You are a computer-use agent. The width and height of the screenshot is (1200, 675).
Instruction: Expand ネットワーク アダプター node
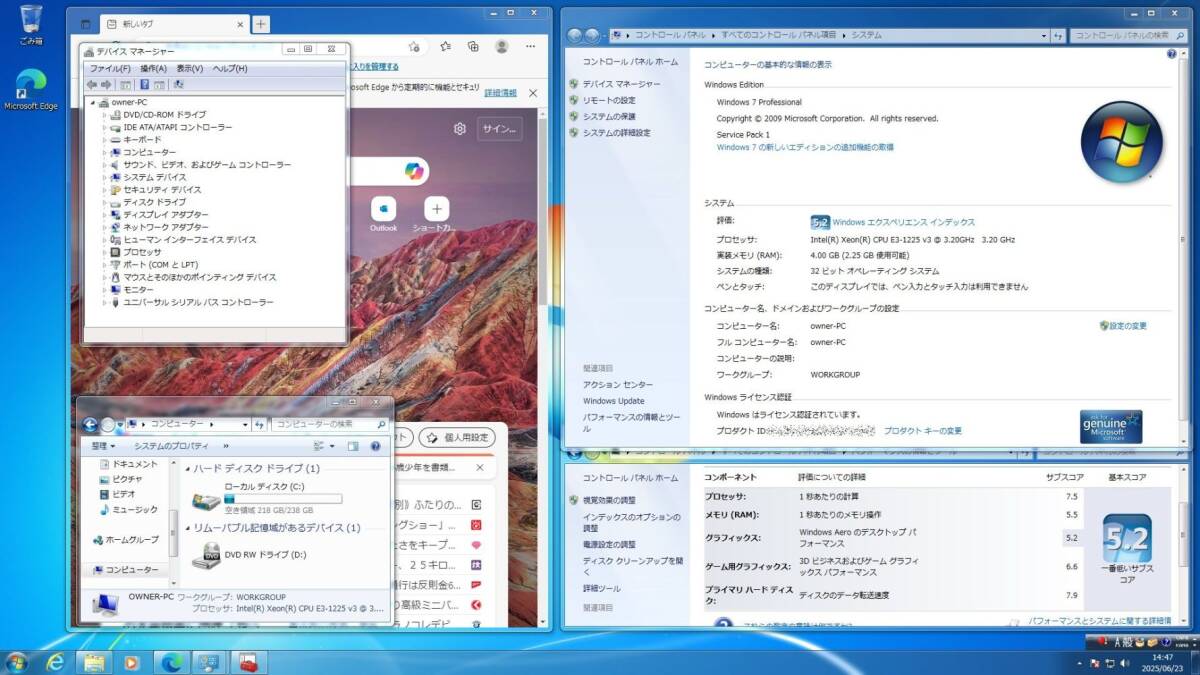(104, 227)
